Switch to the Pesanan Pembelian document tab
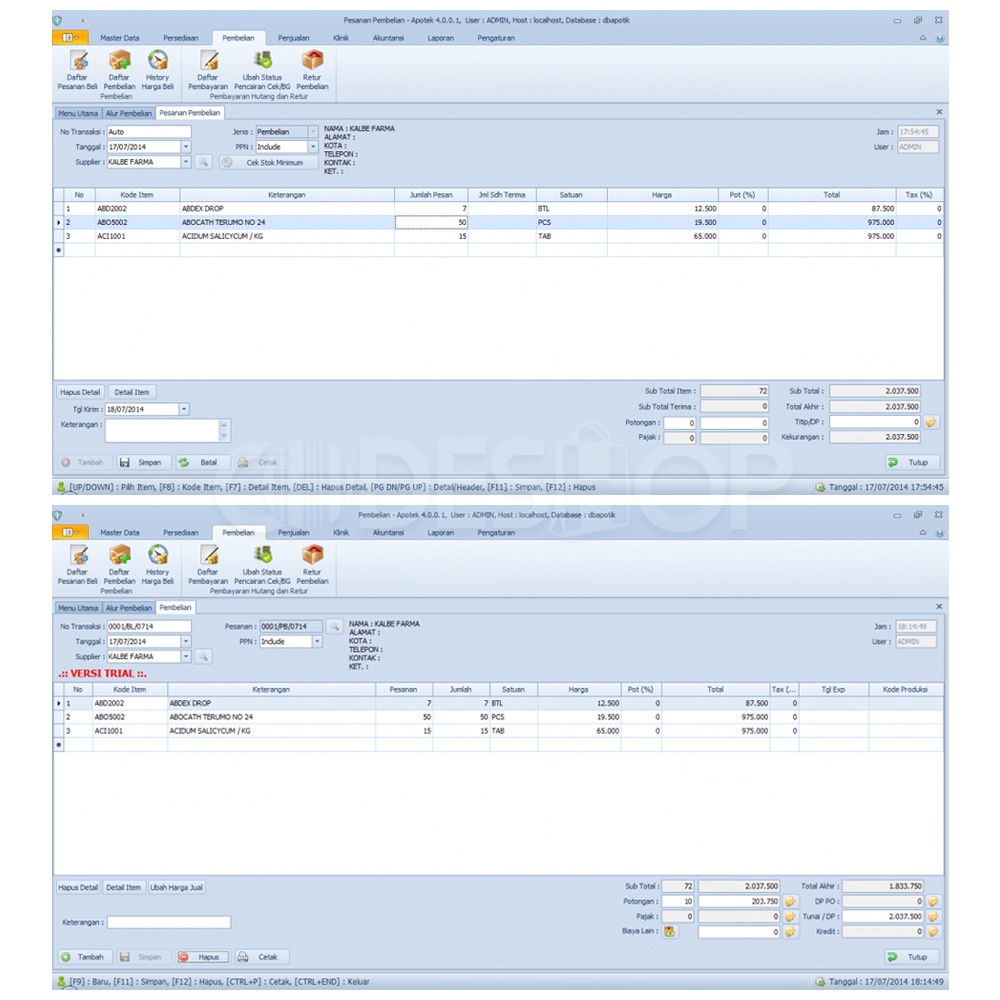Screen dimensions: 1000x1000 (190, 113)
